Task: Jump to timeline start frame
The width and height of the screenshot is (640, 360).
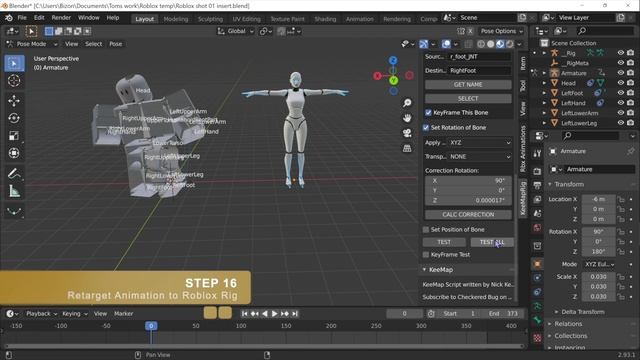Action: (x=244, y=313)
